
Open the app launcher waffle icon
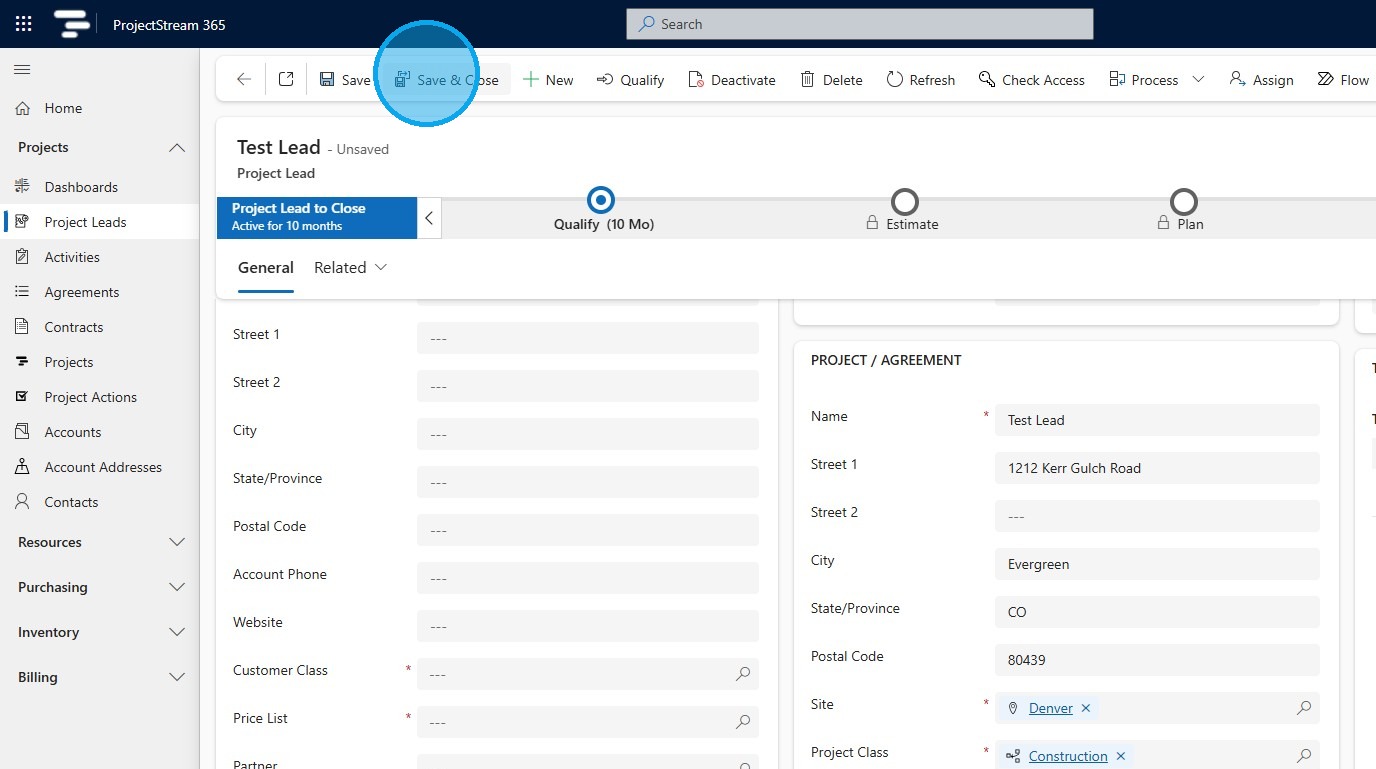(23, 24)
